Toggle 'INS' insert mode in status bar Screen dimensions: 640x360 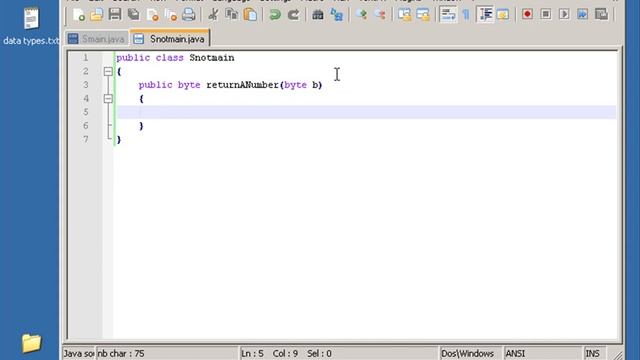(x=593, y=353)
